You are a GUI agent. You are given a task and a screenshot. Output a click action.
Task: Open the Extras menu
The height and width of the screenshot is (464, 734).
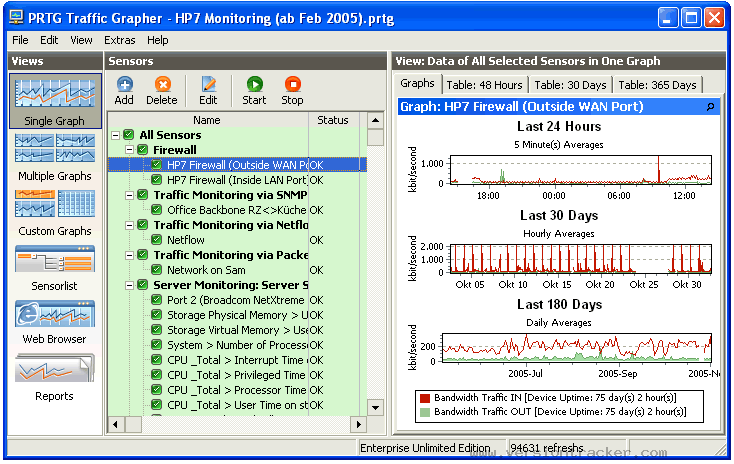click(x=119, y=40)
